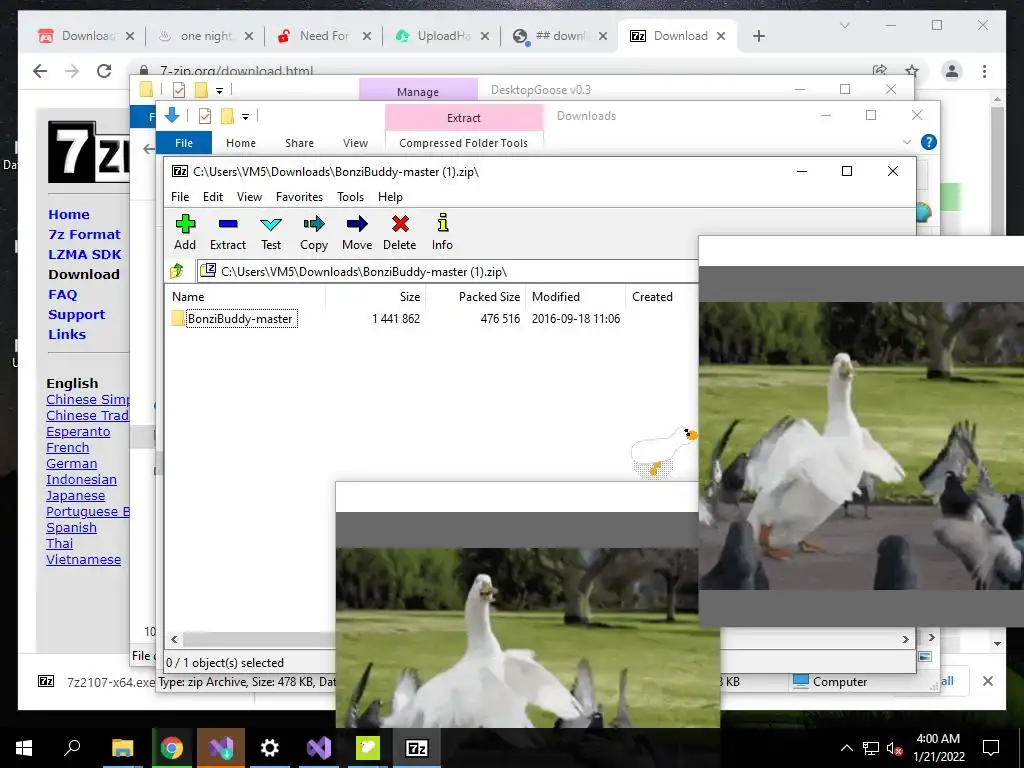Open View tab in Downloads Explorer window
The width and height of the screenshot is (1024, 768).
click(355, 143)
